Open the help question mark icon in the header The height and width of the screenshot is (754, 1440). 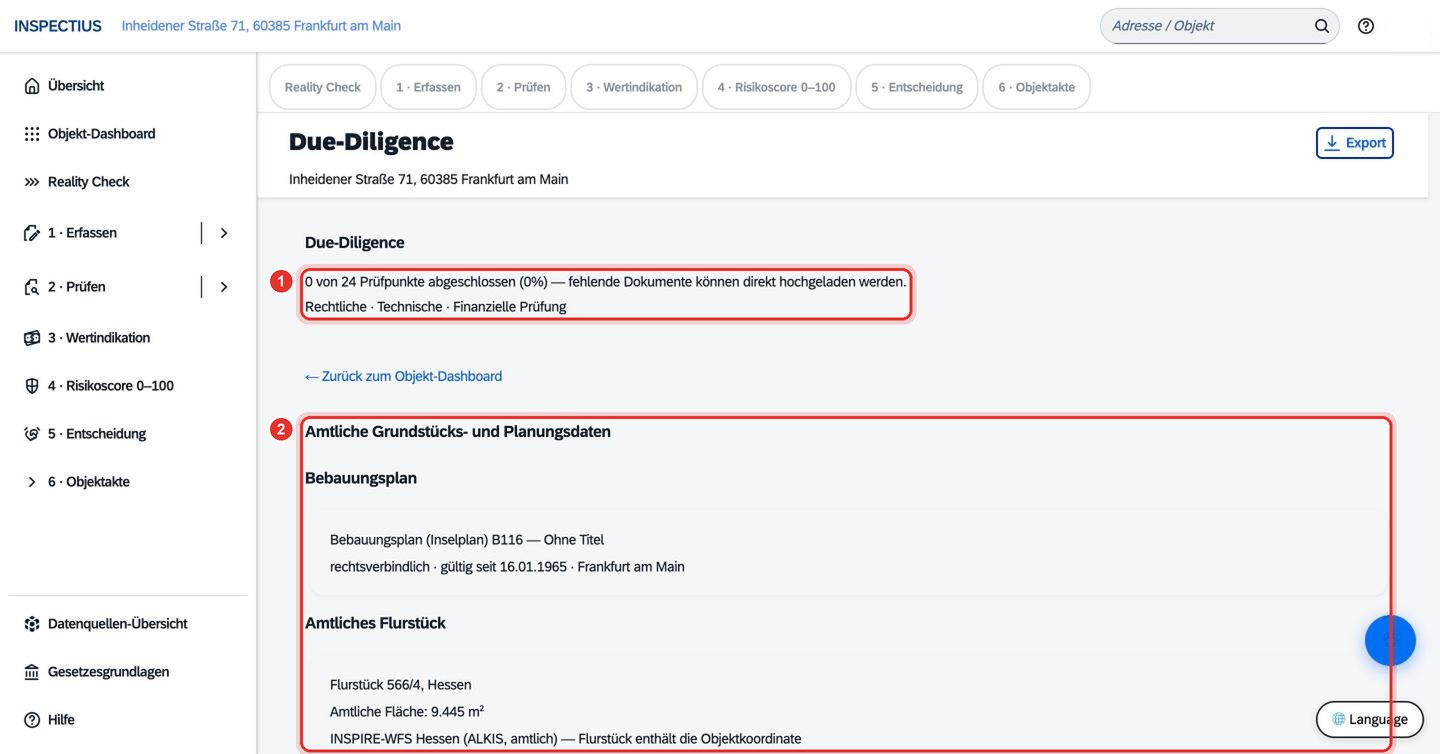1366,26
